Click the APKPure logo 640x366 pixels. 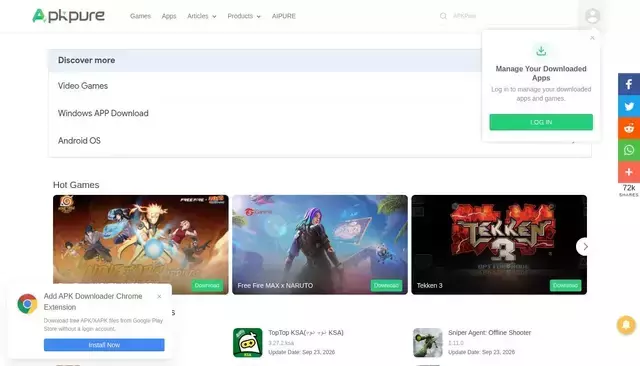pos(69,16)
